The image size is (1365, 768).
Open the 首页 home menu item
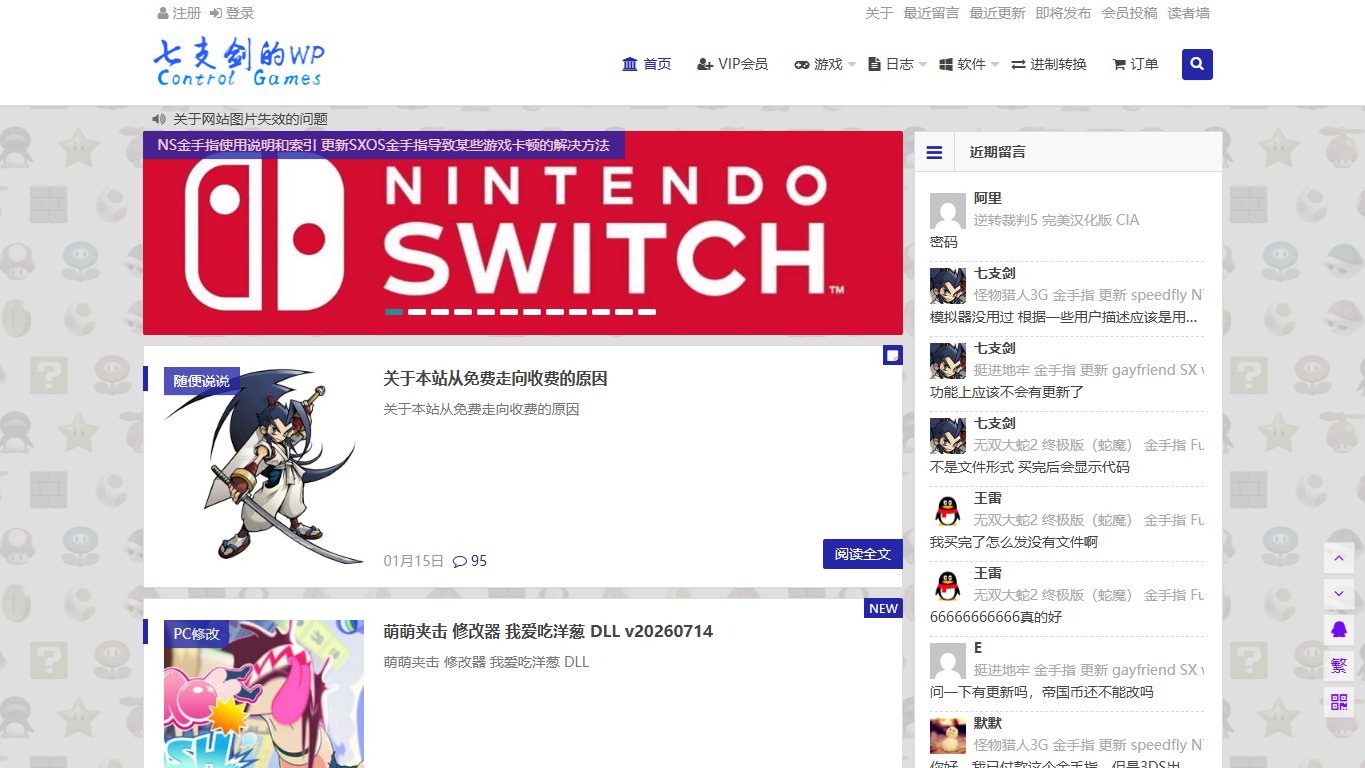[647, 64]
